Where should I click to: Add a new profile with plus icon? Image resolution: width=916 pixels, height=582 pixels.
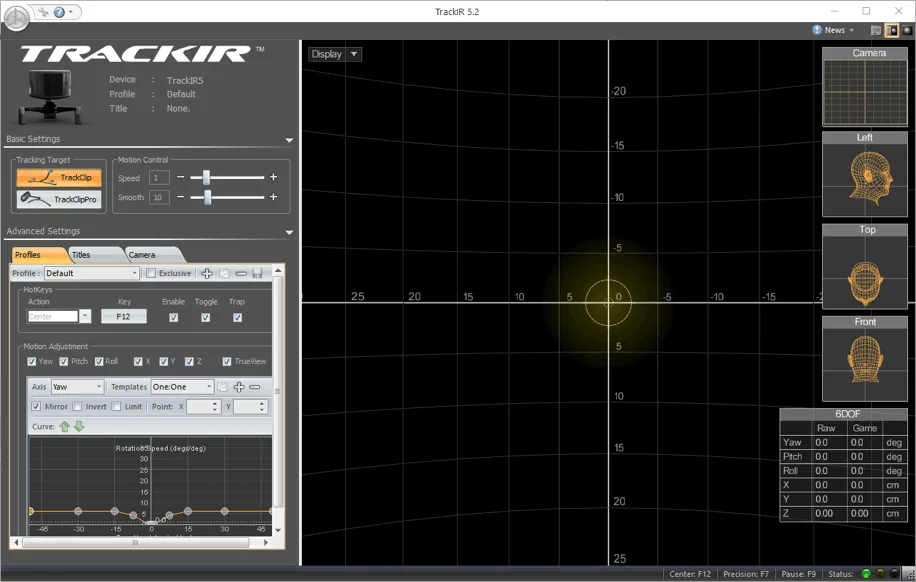point(207,273)
